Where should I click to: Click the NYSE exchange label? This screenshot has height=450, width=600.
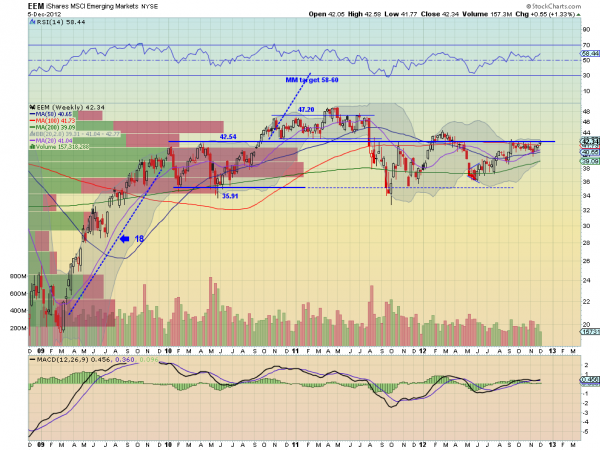click(x=149, y=7)
